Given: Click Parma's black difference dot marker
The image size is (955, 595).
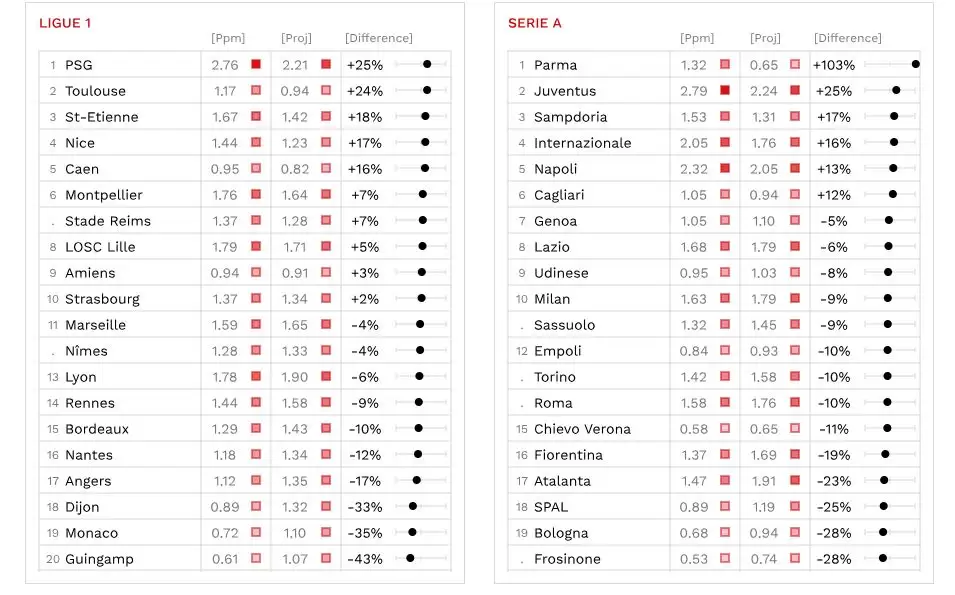Looking at the screenshot, I should [x=915, y=64].
